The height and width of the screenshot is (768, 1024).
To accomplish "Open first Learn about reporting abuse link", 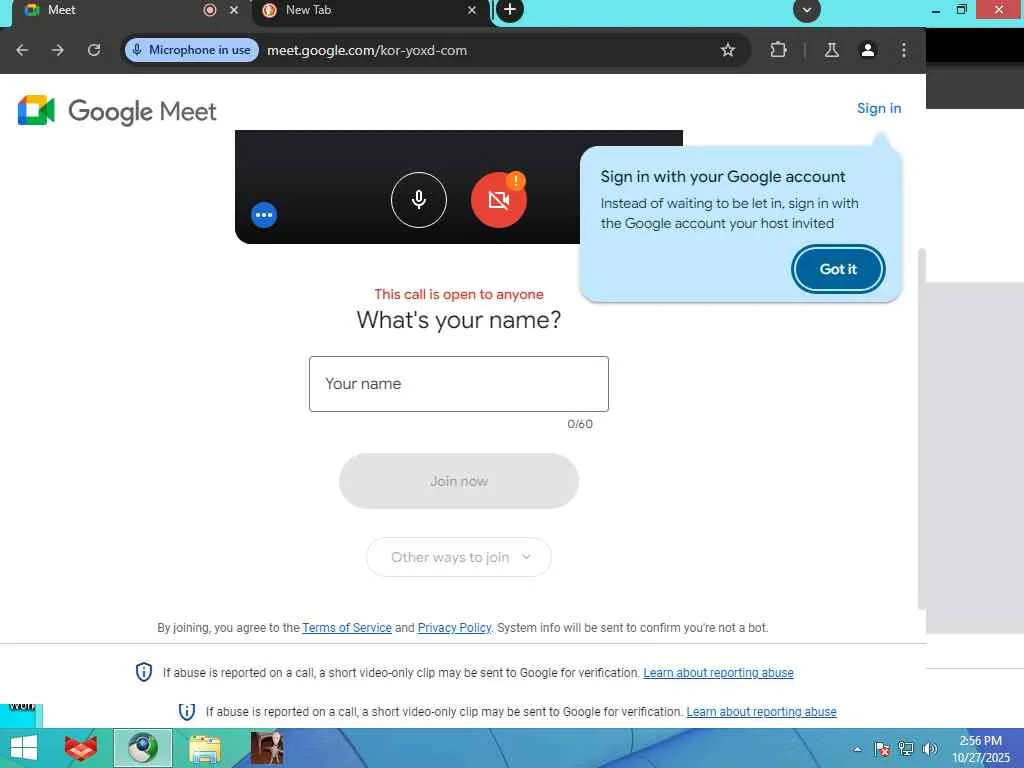I will [718, 673].
